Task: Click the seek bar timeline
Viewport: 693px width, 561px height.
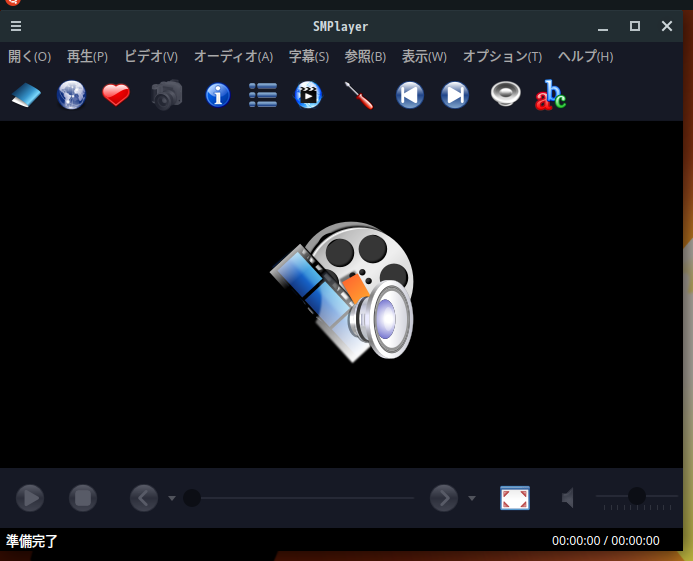Action: [299, 498]
